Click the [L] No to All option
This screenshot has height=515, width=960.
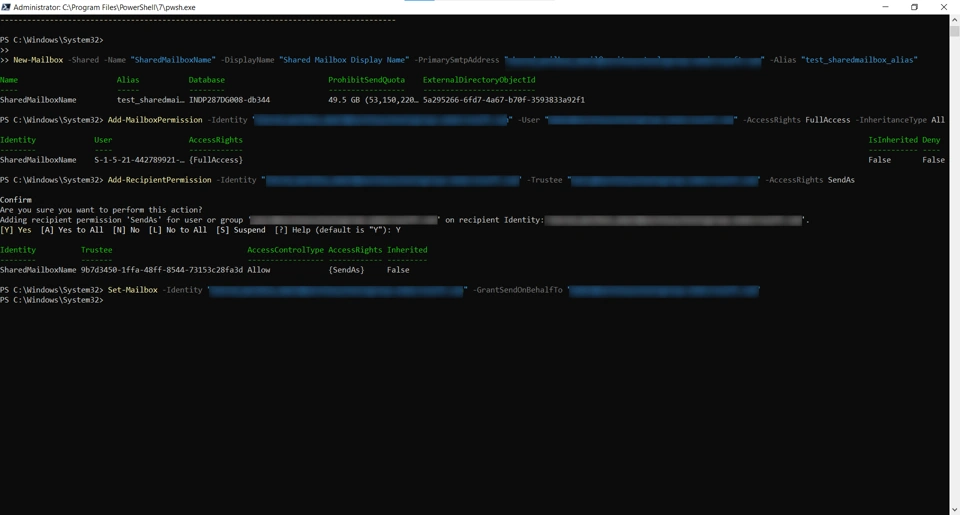[178, 230]
